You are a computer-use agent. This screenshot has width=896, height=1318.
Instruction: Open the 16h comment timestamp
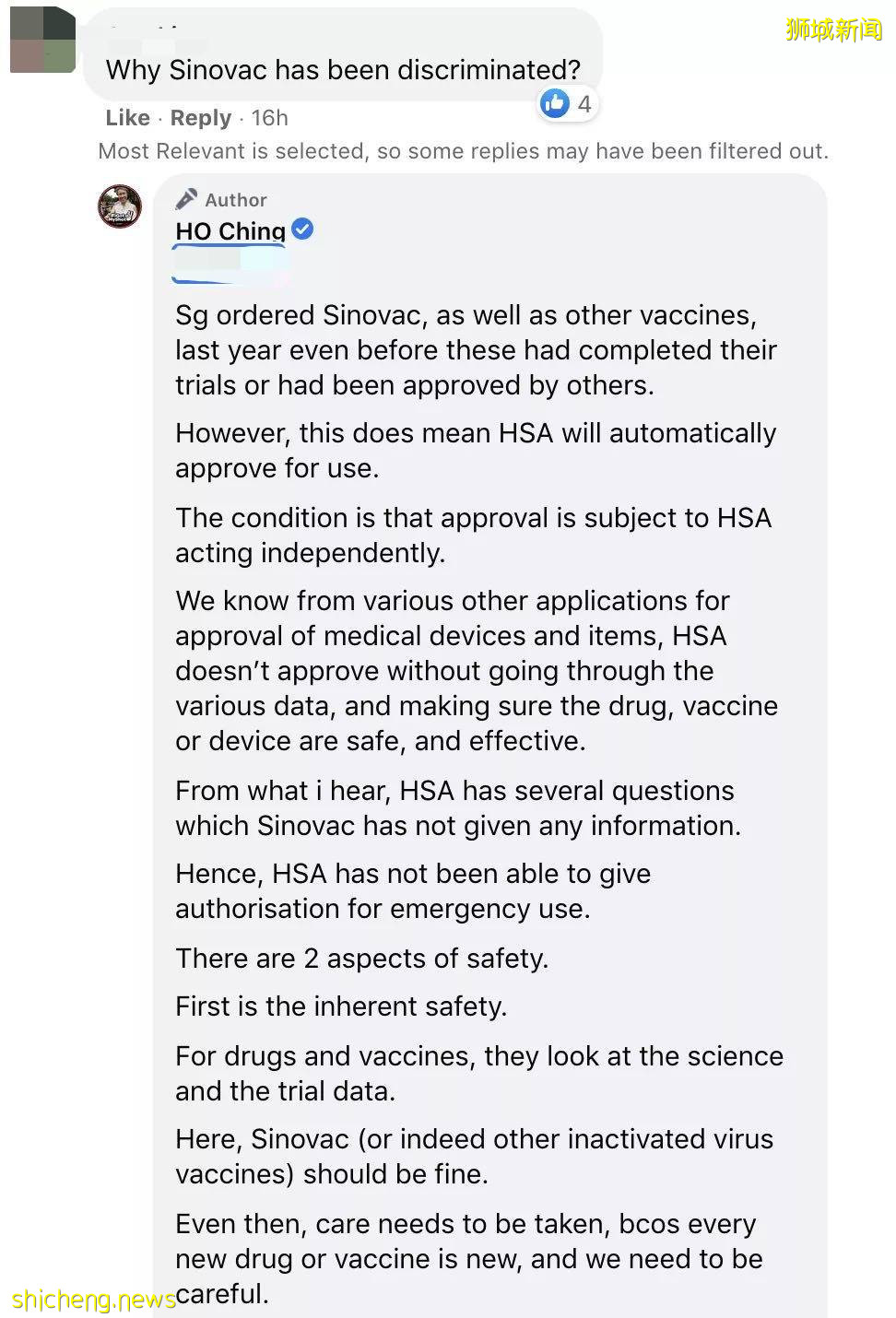tap(270, 118)
